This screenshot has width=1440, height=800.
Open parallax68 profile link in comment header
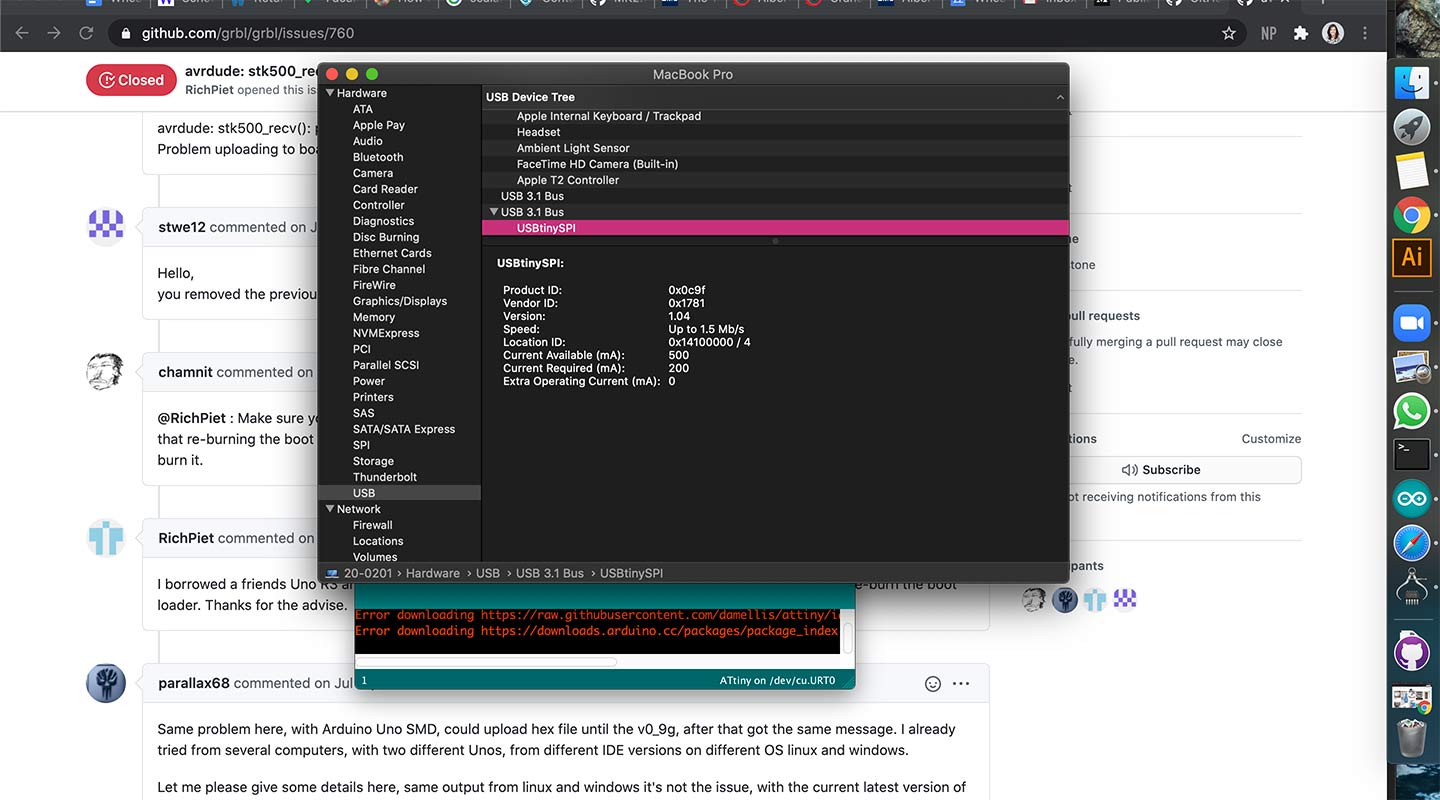click(194, 684)
